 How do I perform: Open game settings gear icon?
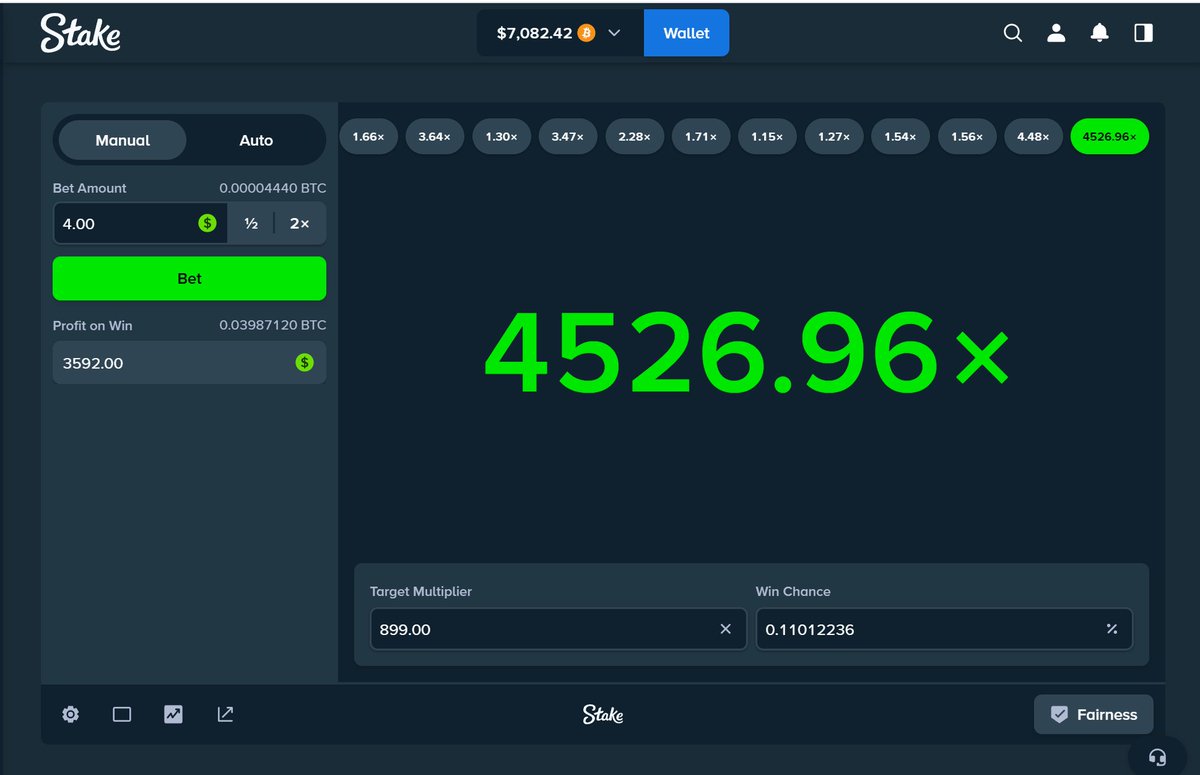(x=70, y=714)
